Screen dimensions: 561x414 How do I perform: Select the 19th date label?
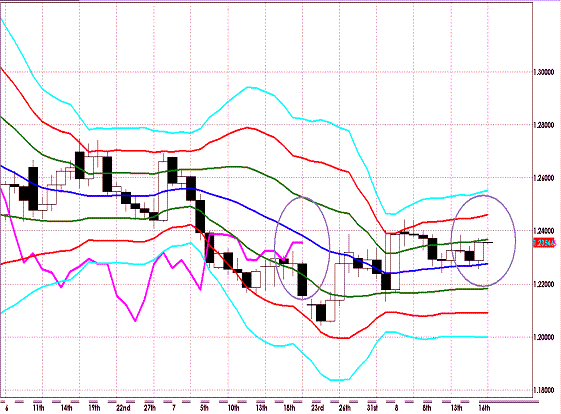(x=94, y=408)
